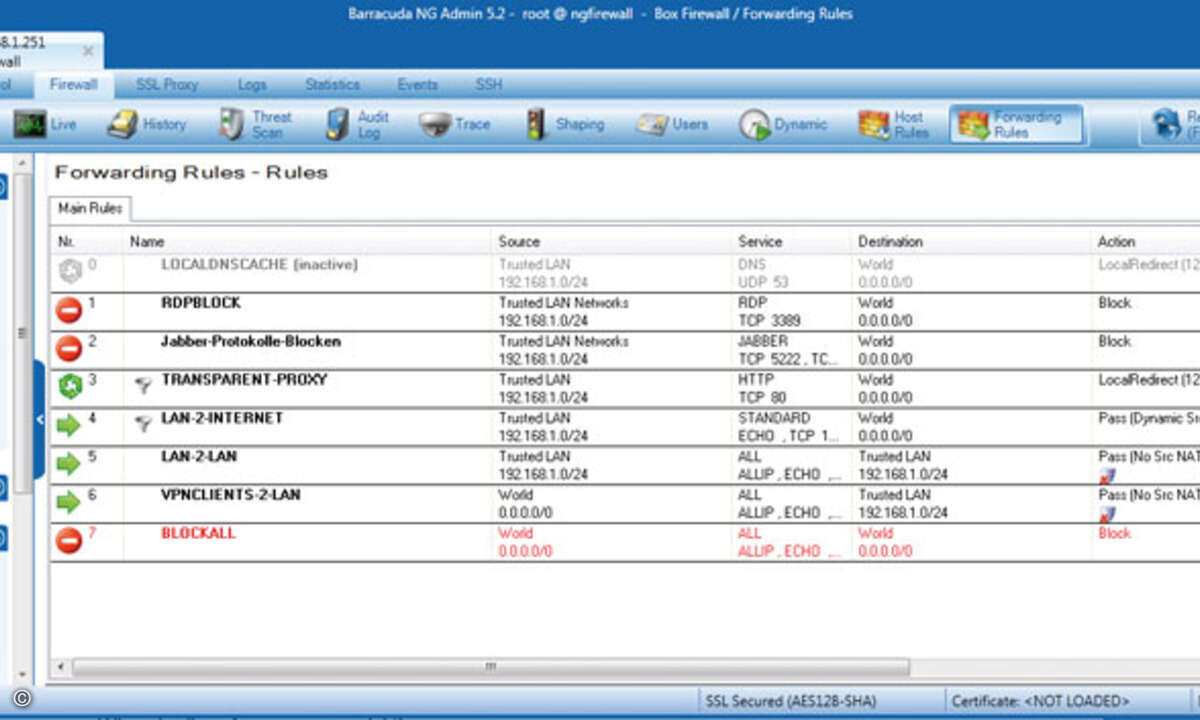The height and width of the screenshot is (720, 1200).
Task: Switch to the Logs tab
Action: coord(252,85)
